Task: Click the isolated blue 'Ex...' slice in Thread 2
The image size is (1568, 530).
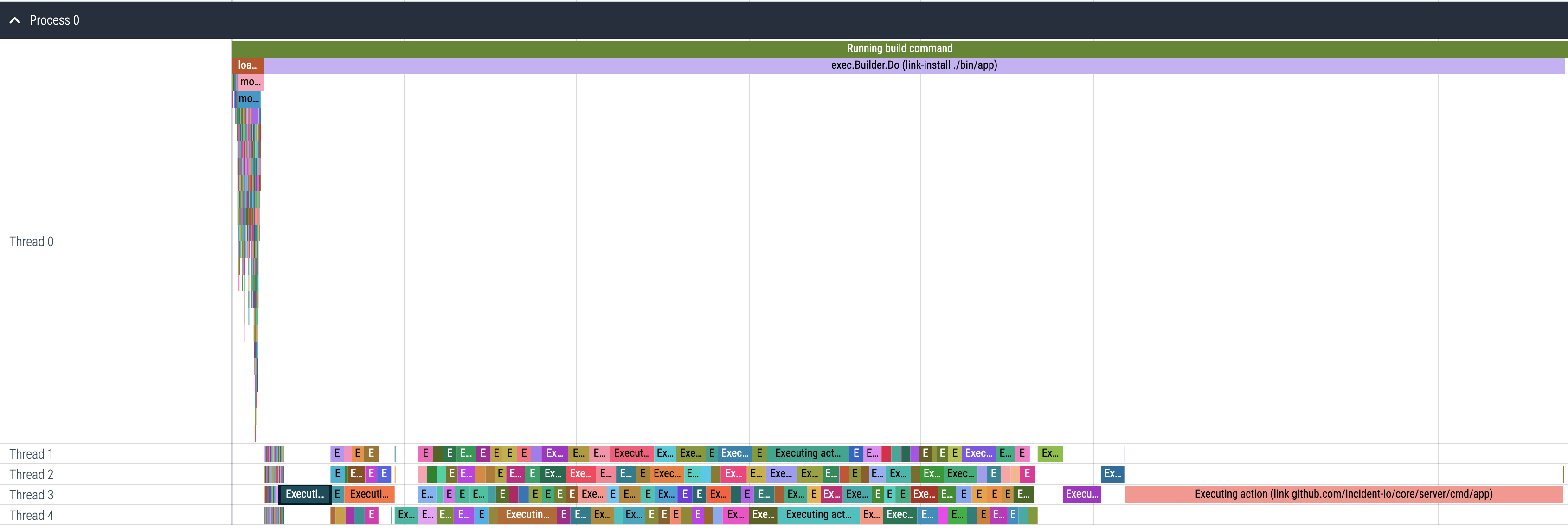Action: [1113, 474]
